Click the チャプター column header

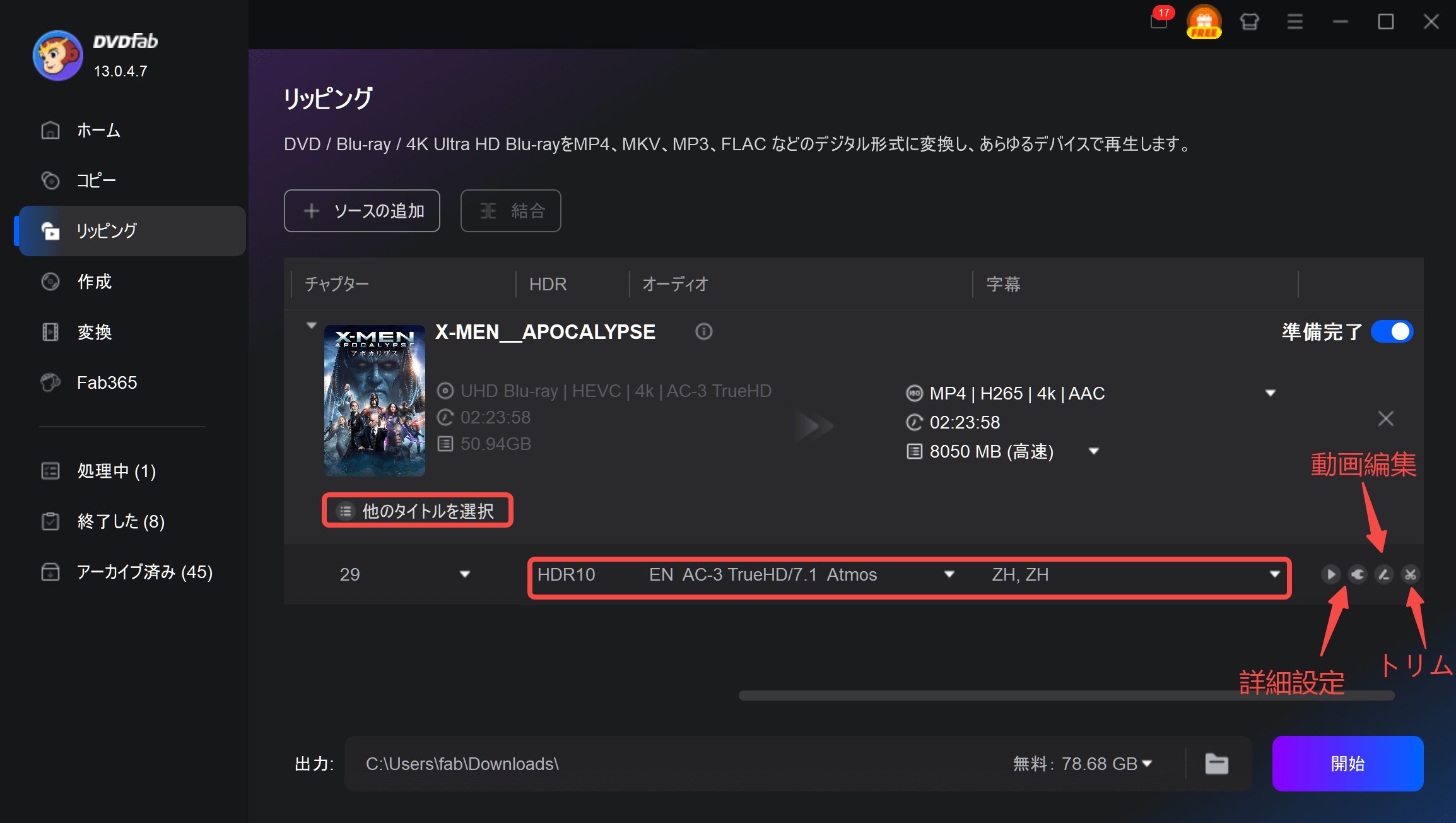(337, 284)
